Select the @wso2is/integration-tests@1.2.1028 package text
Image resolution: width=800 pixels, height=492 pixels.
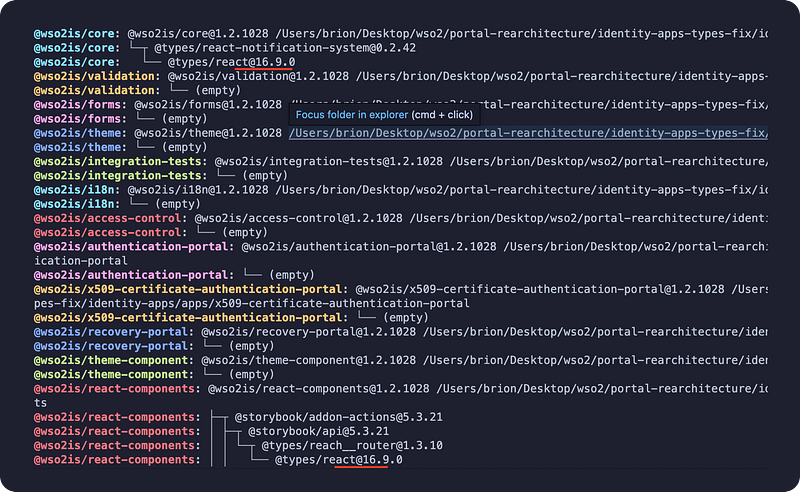pos(329,161)
